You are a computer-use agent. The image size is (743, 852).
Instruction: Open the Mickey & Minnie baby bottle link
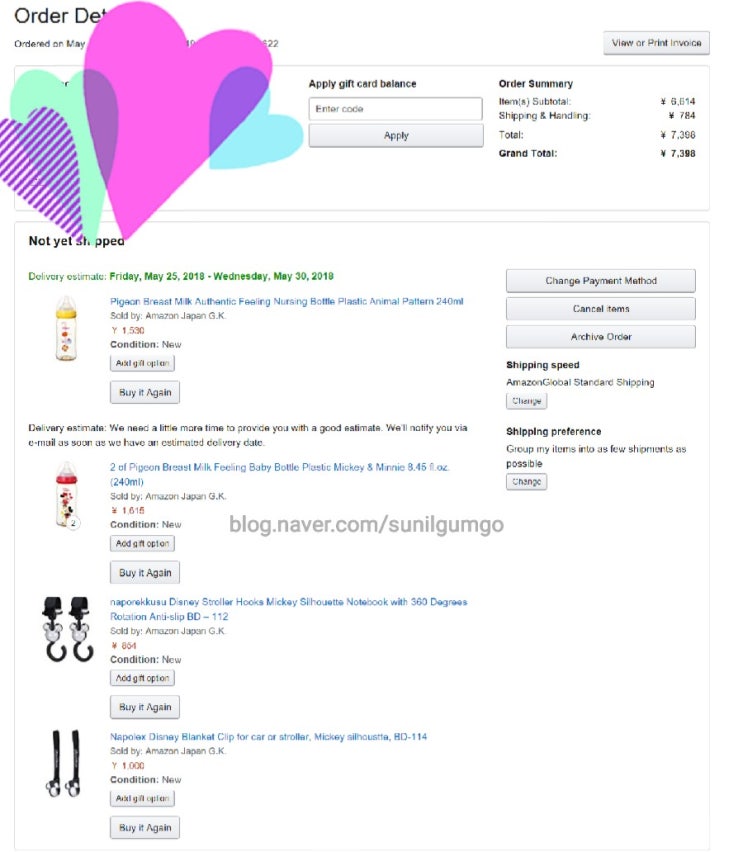279,474
